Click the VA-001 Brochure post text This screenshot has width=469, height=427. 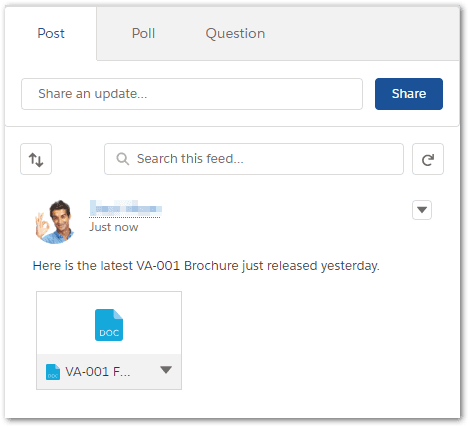(x=206, y=266)
